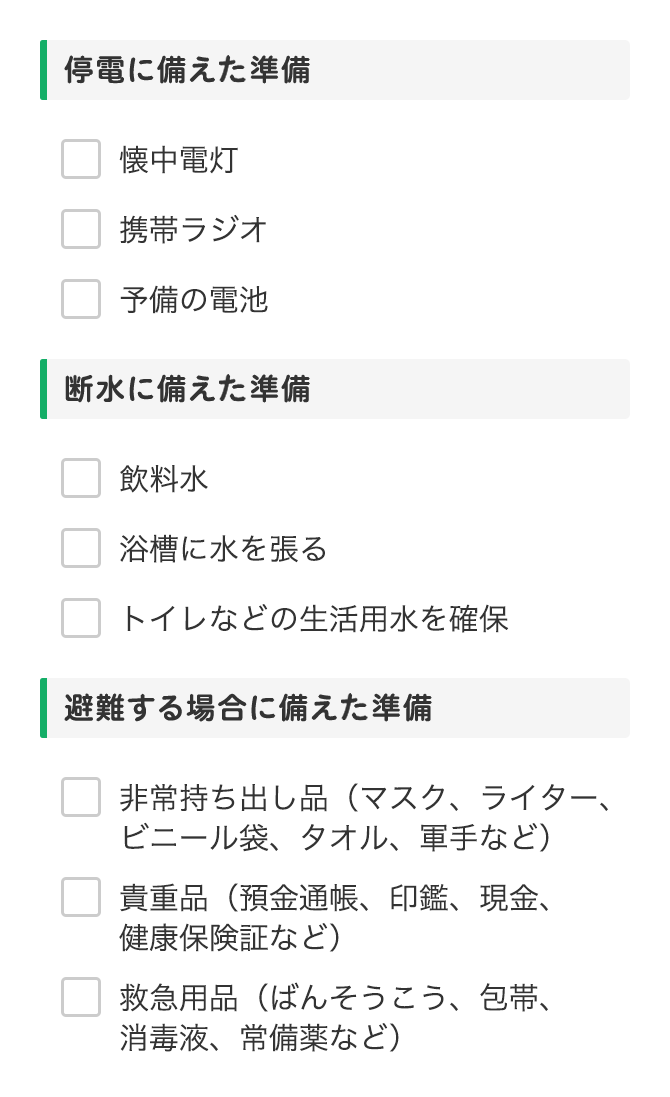670x1097 pixels.
Task: Click the トイレなどの生活用水を確保 label text
Action: pos(314,619)
